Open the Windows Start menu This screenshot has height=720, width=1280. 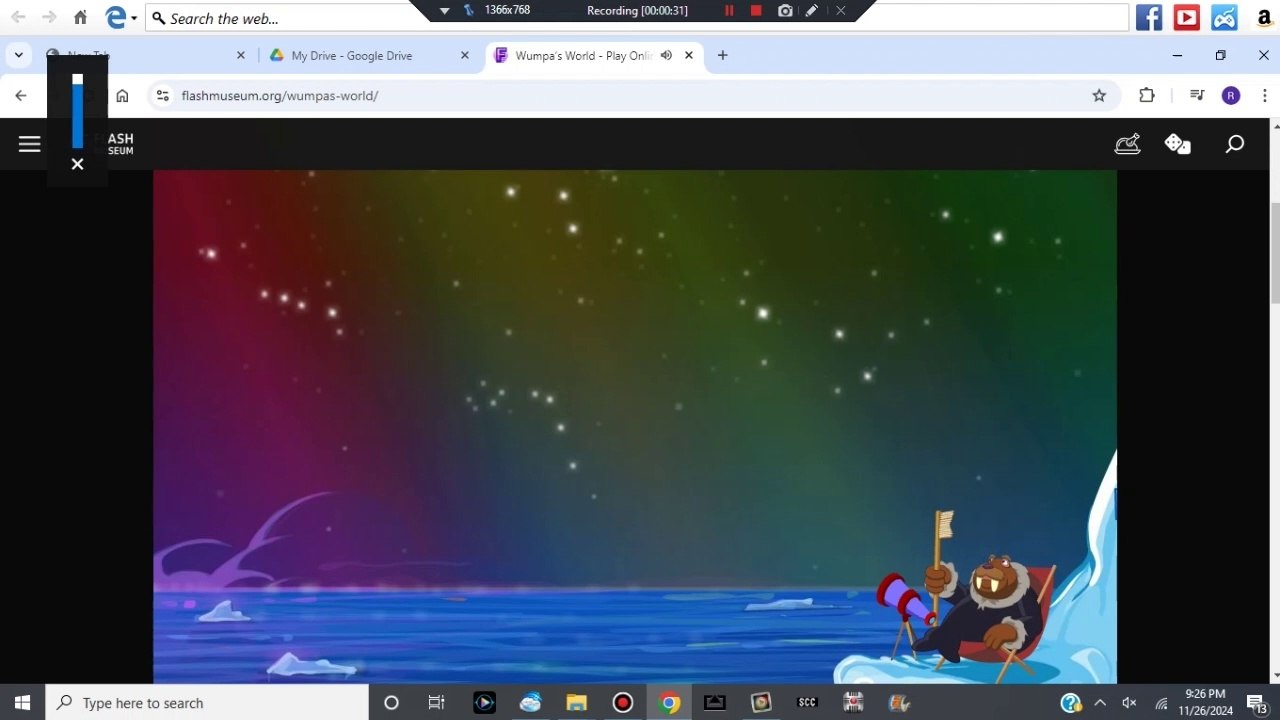[22, 703]
